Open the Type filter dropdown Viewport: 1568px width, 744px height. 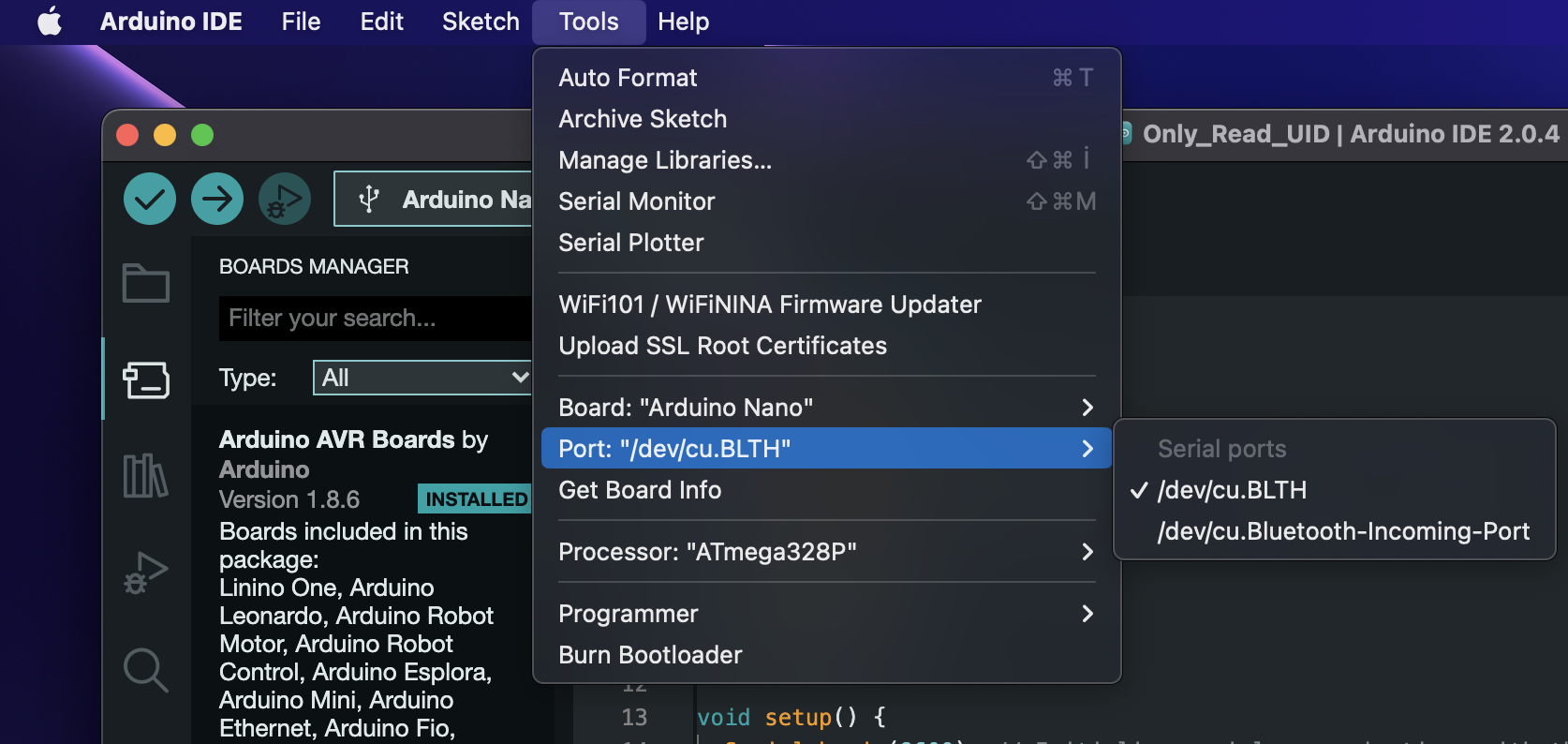pyautogui.click(x=423, y=378)
